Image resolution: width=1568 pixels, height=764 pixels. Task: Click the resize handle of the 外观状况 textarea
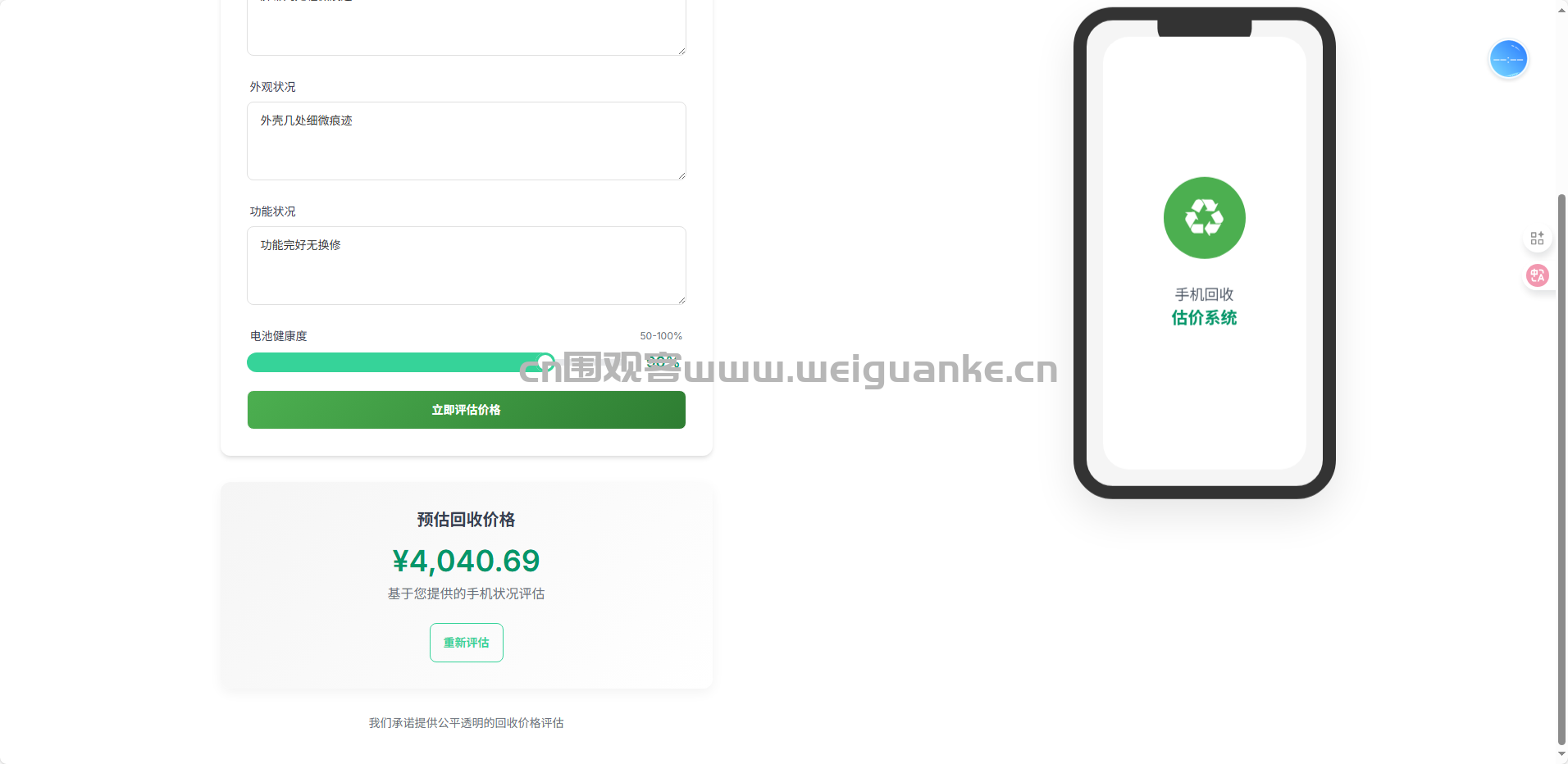point(681,175)
